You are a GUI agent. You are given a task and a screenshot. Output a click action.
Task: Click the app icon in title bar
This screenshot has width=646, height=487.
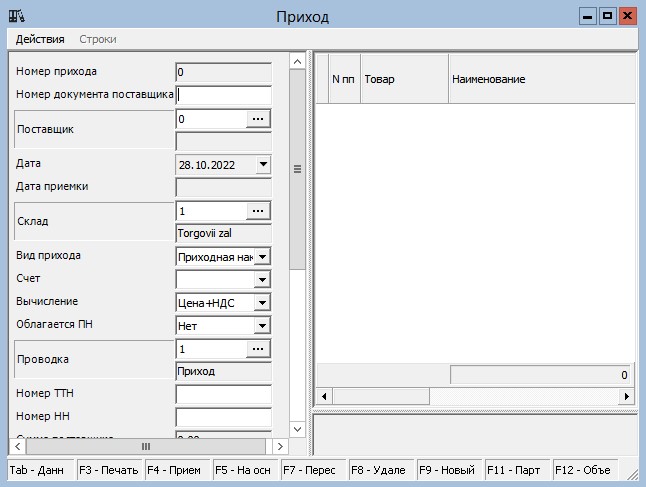tap(17, 16)
